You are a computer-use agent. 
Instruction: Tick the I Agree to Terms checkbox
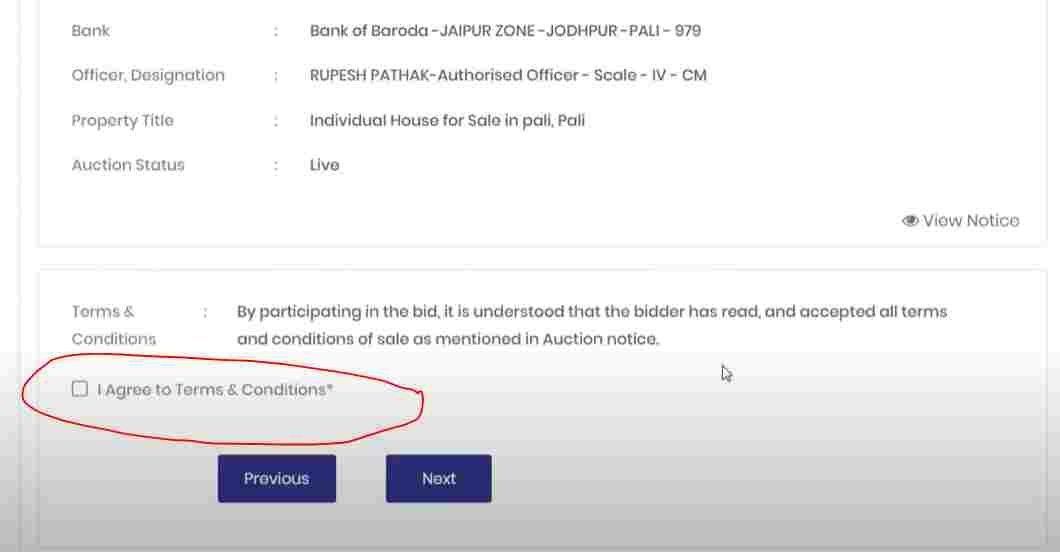tap(80, 389)
